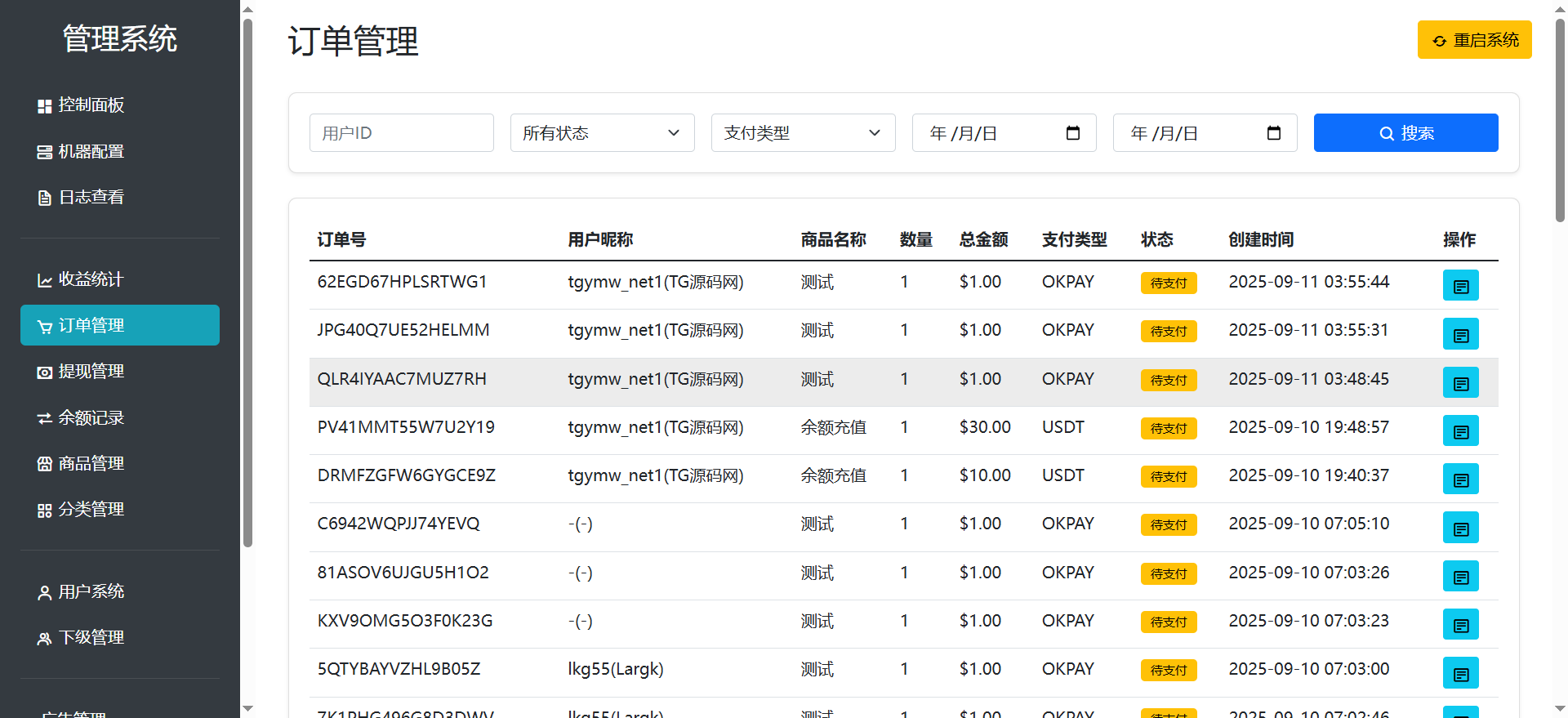Open calendar picker in second date field
This screenshot has width=1568, height=718.
click(1273, 133)
